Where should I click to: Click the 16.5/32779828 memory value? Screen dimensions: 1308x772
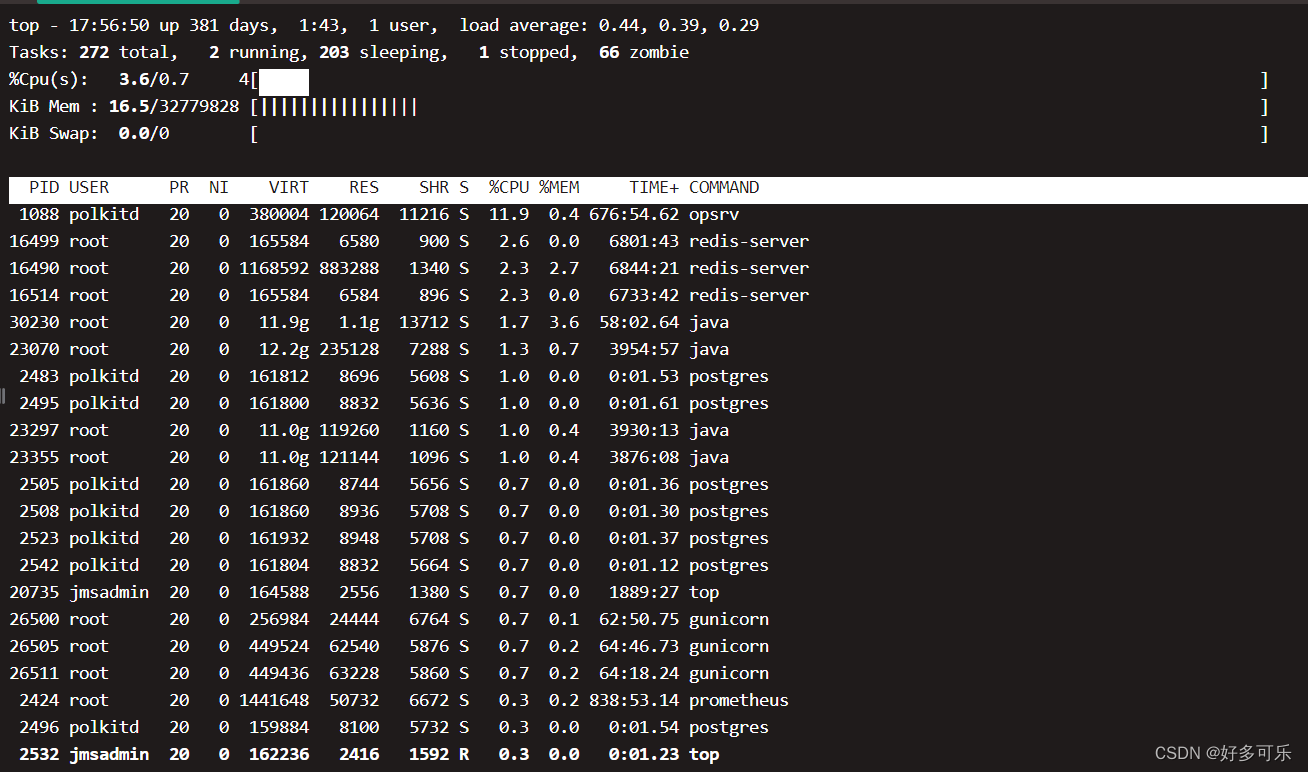click(174, 107)
